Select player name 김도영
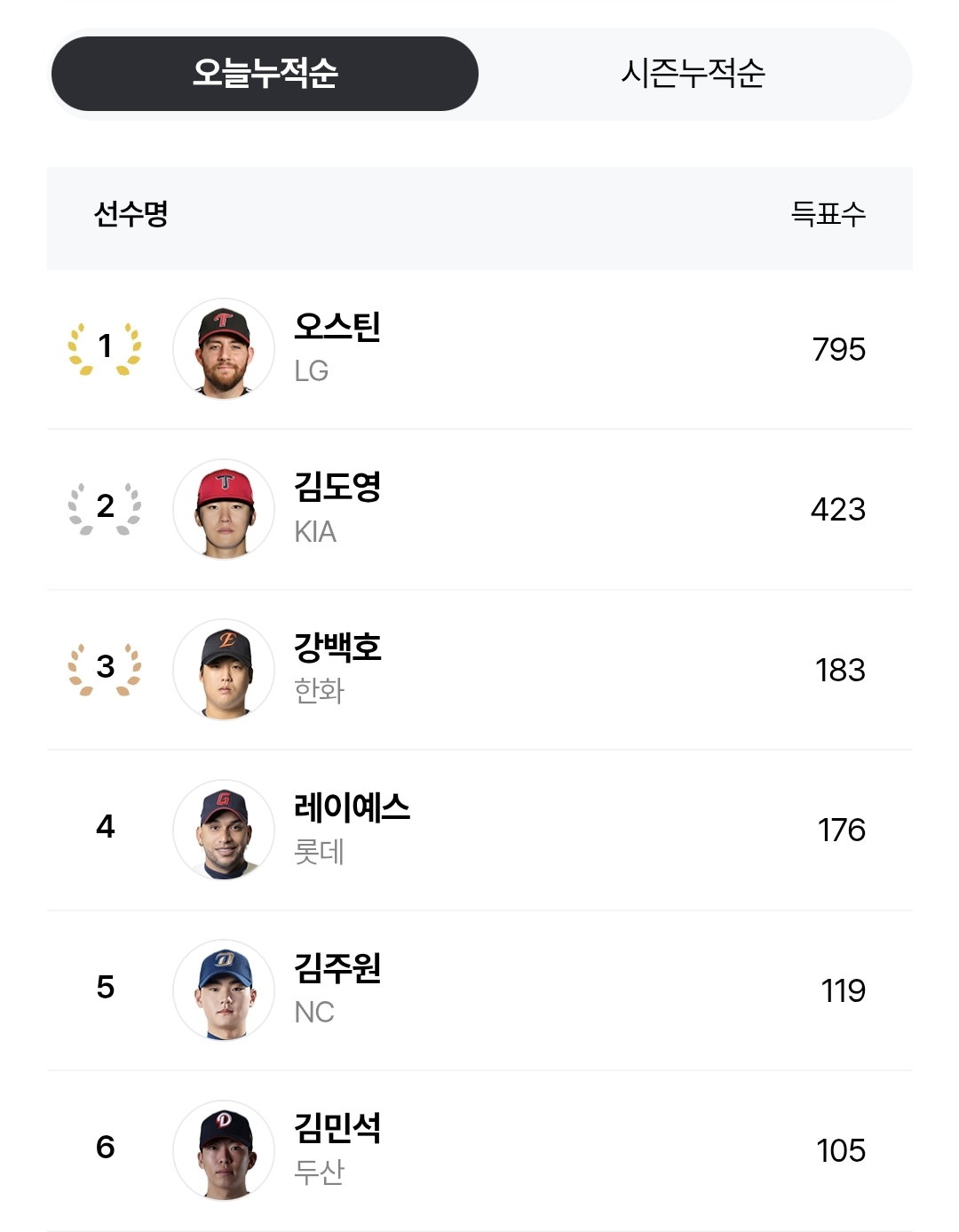Screen dimensions: 959x1232 [x=337, y=487]
